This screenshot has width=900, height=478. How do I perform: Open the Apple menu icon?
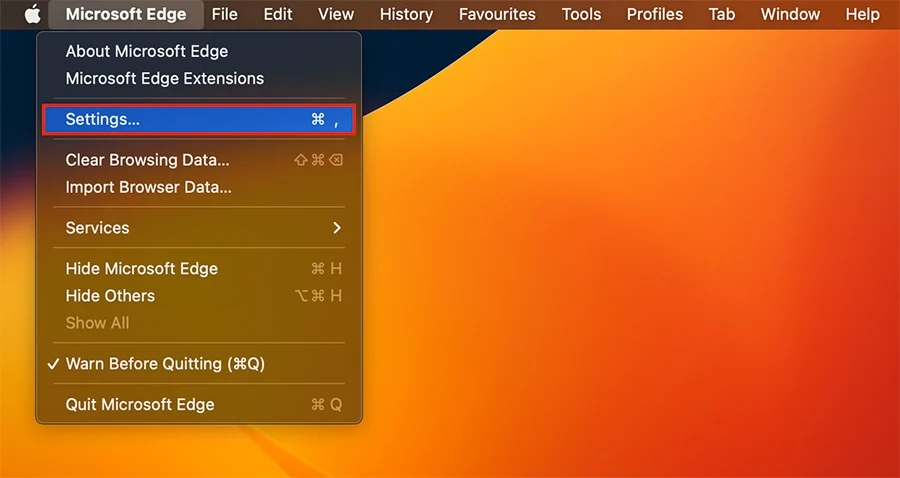click(33, 14)
